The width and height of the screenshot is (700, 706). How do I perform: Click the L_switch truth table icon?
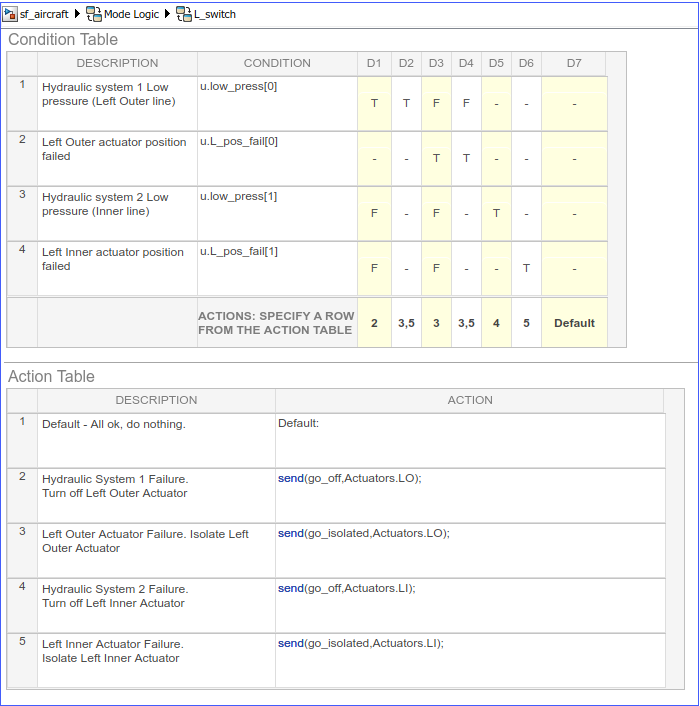184,14
